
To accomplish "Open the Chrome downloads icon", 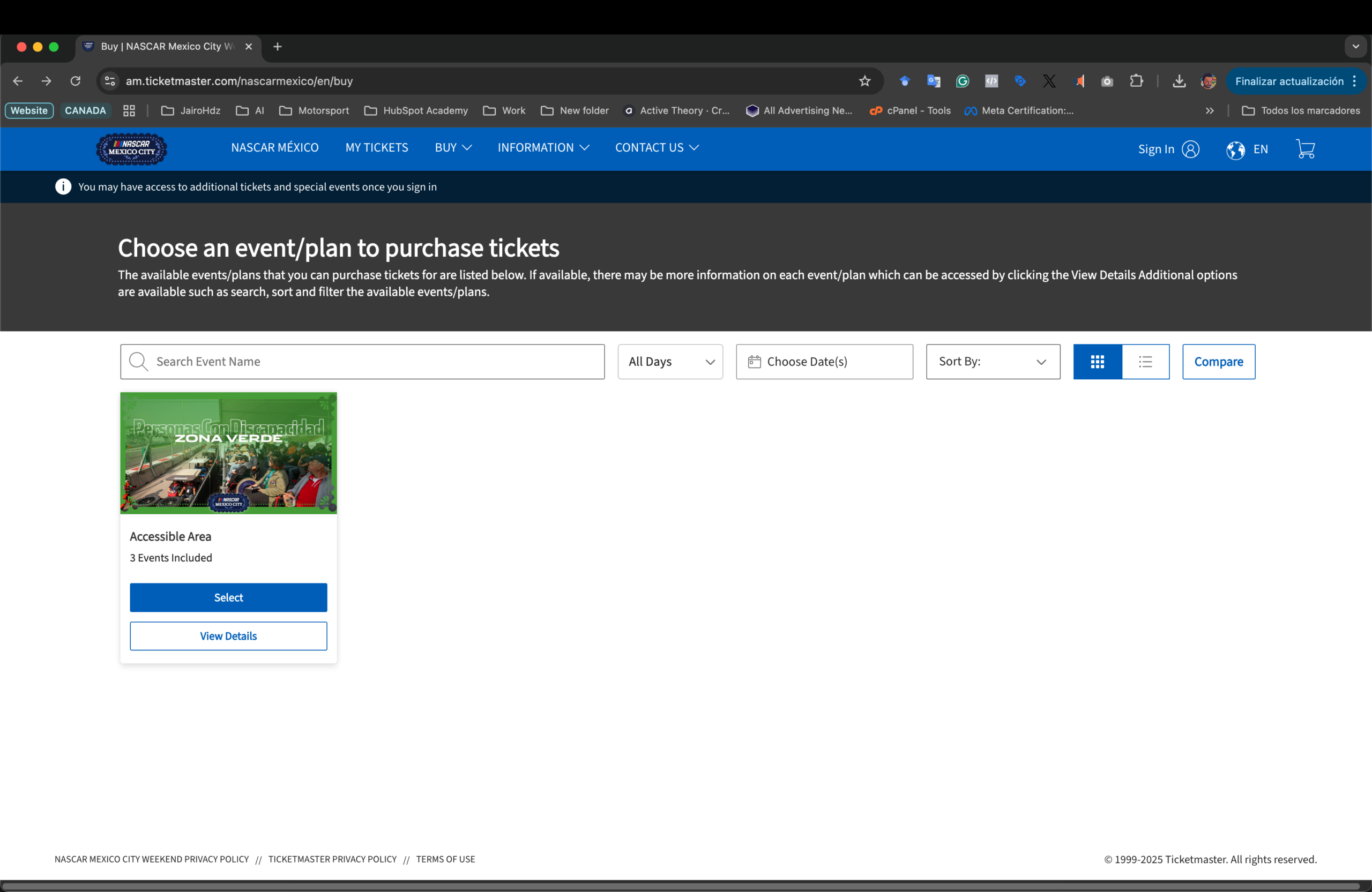I will point(1179,81).
